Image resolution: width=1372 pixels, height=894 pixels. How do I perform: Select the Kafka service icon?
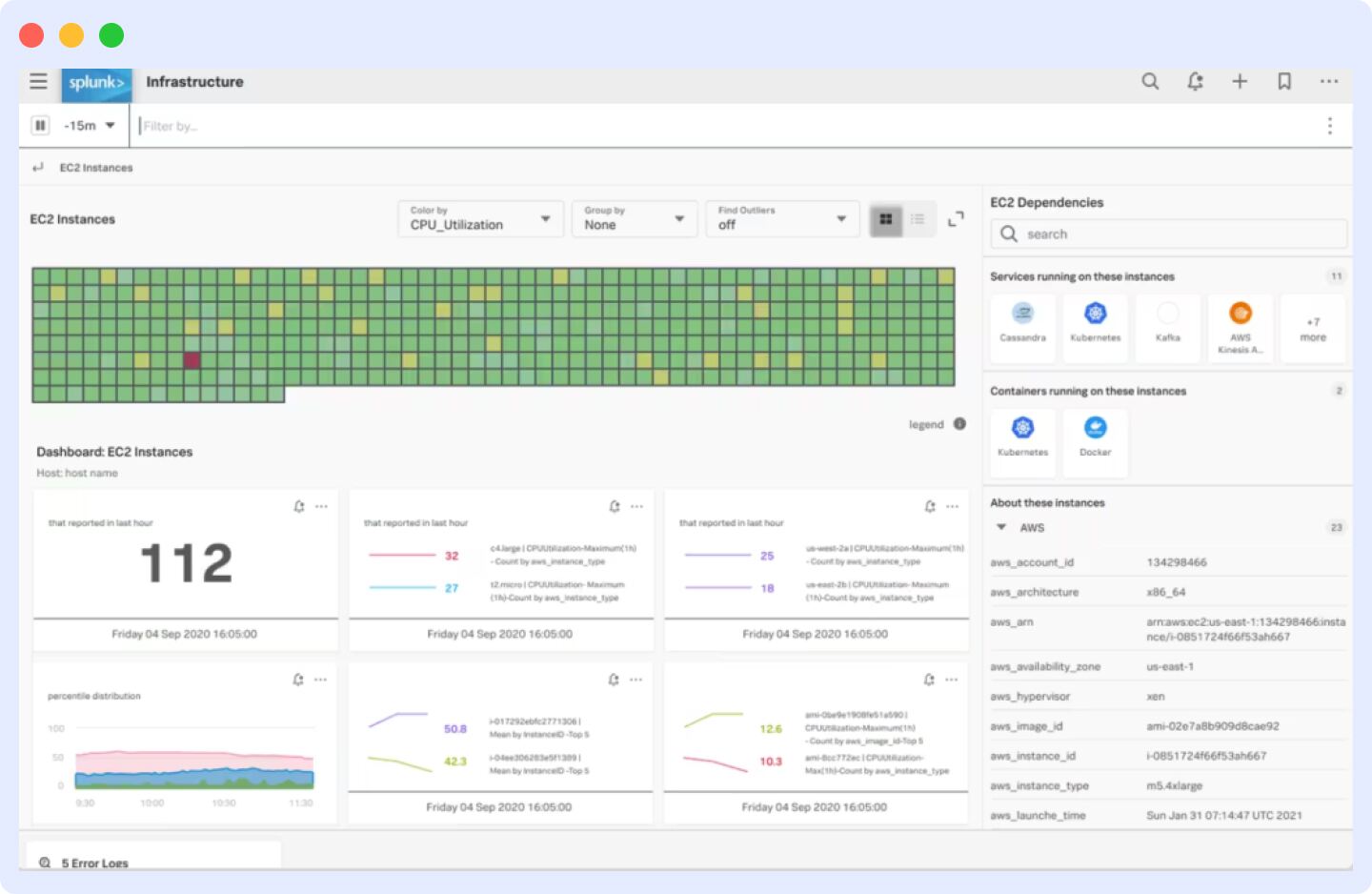point(1167,328)
